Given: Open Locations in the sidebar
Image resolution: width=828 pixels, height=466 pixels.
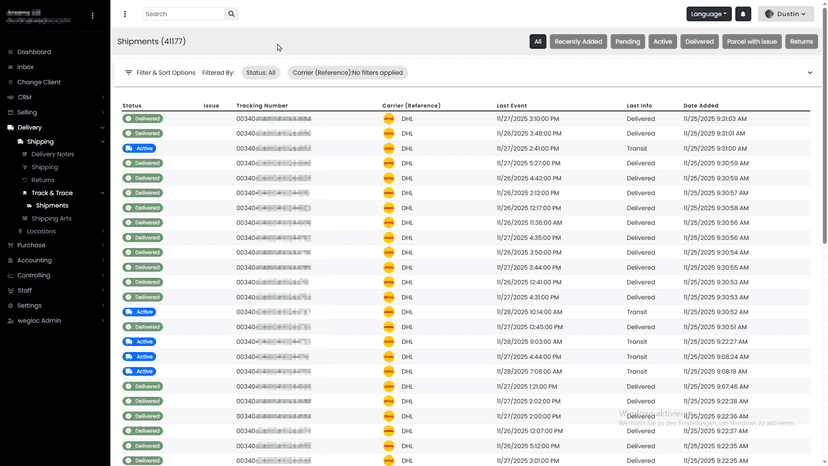Looking at the screenshot, I should tap(41, 231).
